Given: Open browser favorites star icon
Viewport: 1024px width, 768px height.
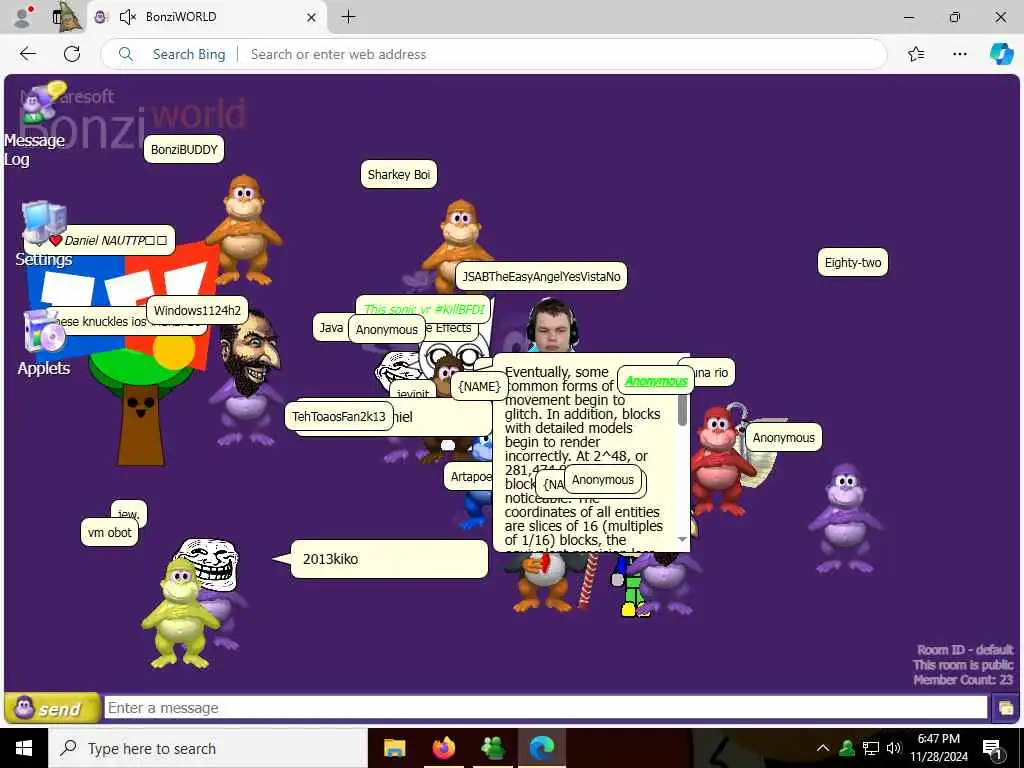Looking at the screenshot, I should [x=916, y=54].
